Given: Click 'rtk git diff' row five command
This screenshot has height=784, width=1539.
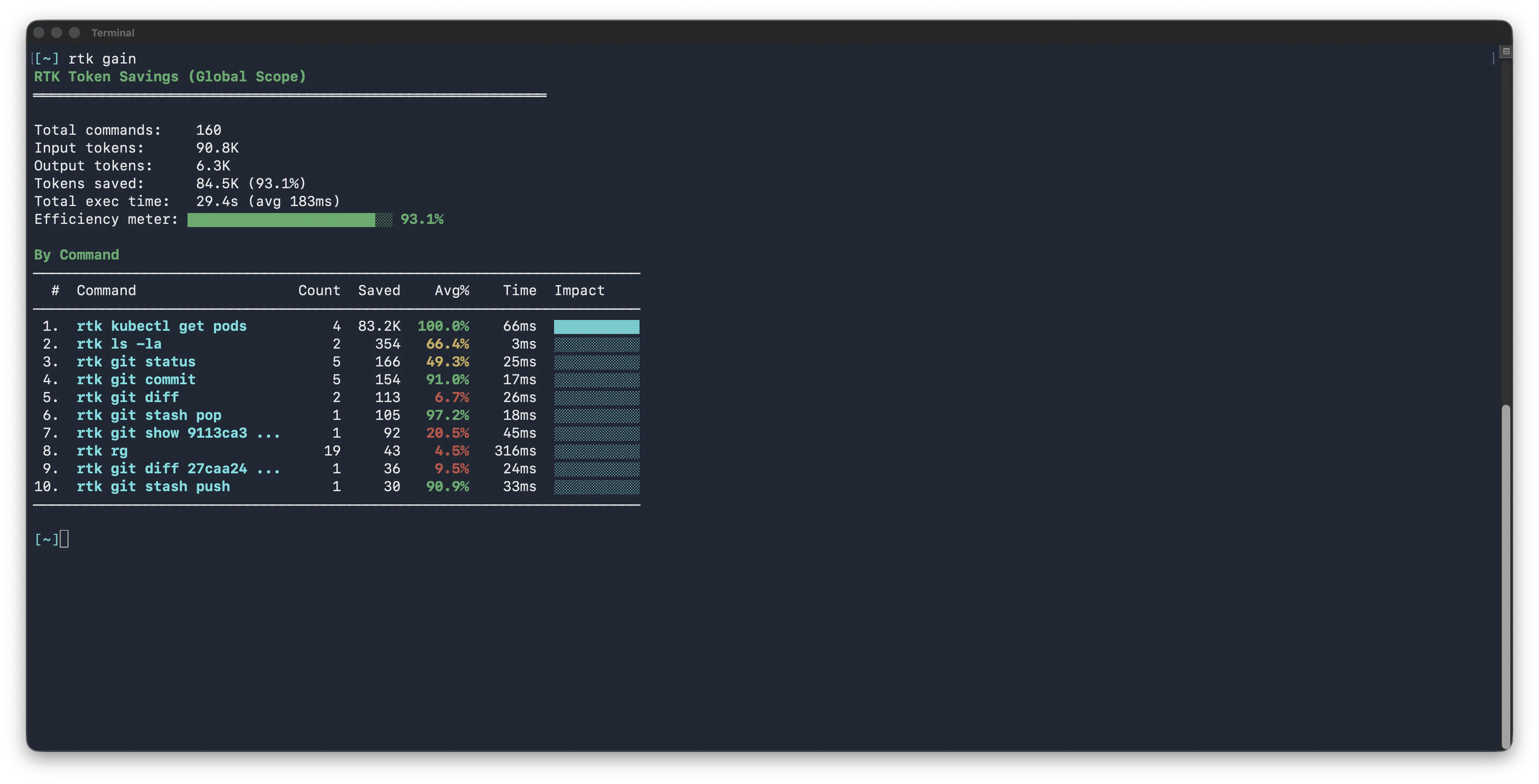Looking at the screenshot, I should click(128, 398).
